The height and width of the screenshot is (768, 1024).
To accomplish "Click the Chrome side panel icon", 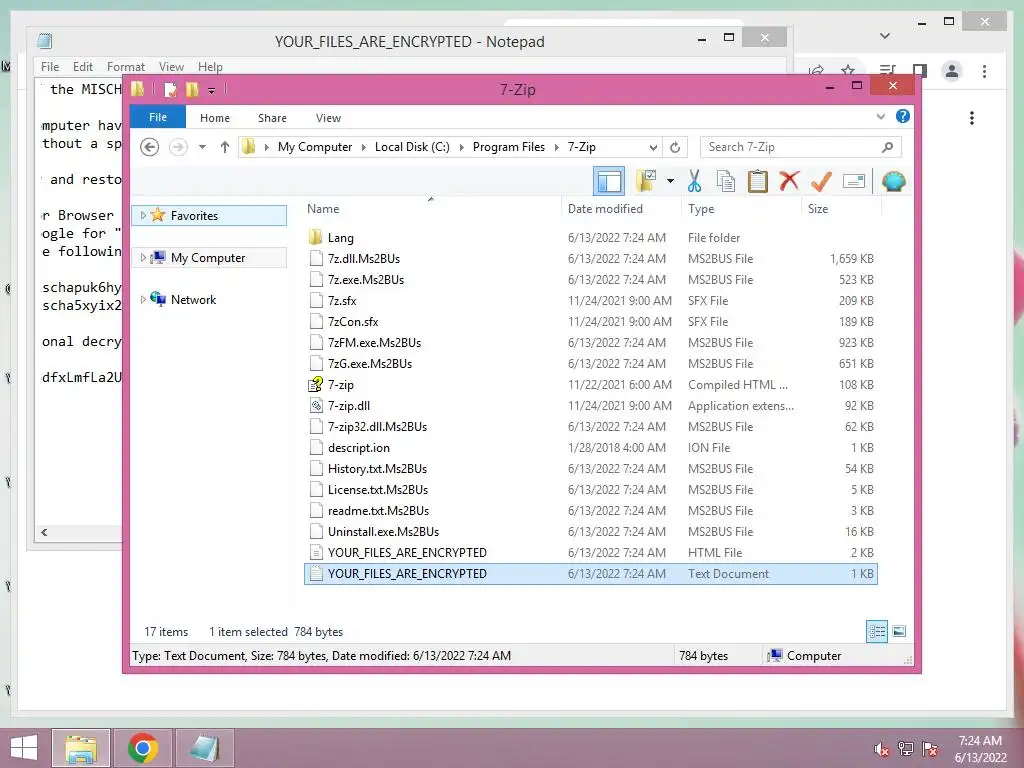I will click(920, 71).
